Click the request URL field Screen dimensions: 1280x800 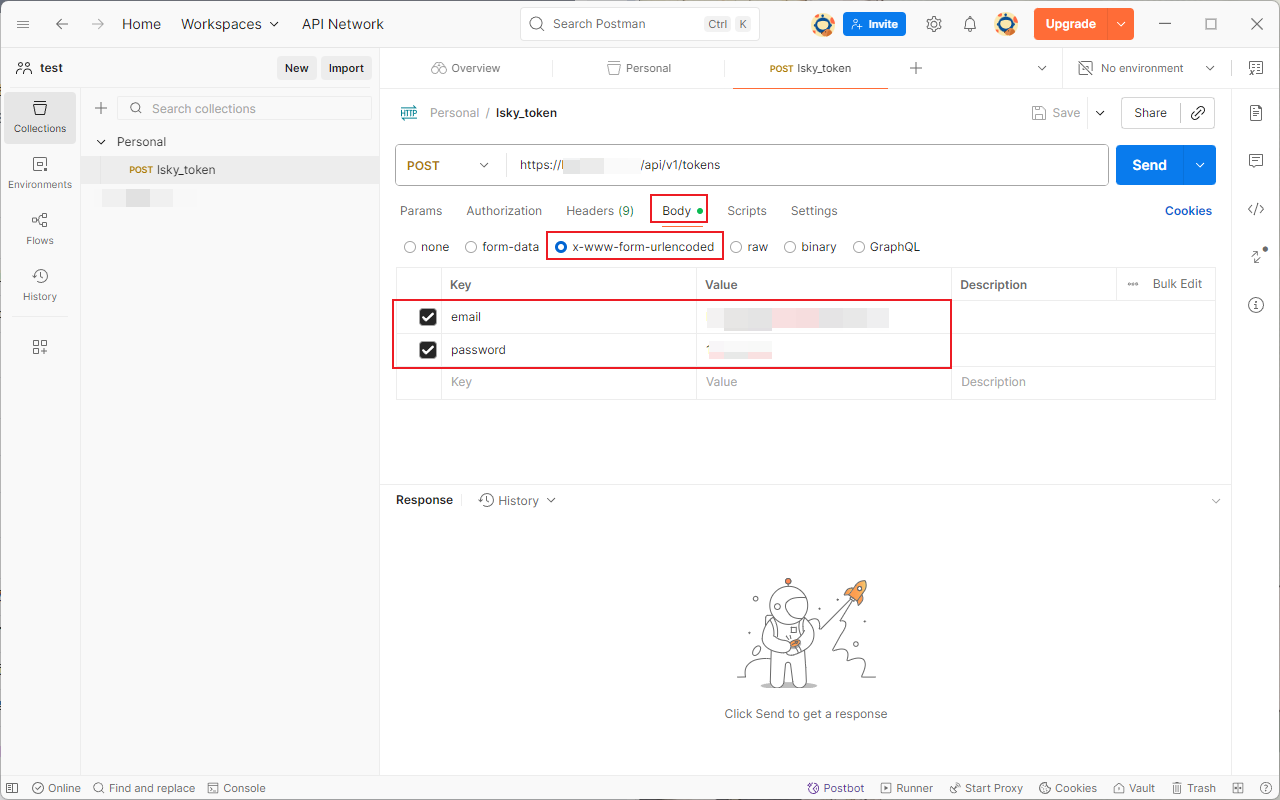click(807, 165)
